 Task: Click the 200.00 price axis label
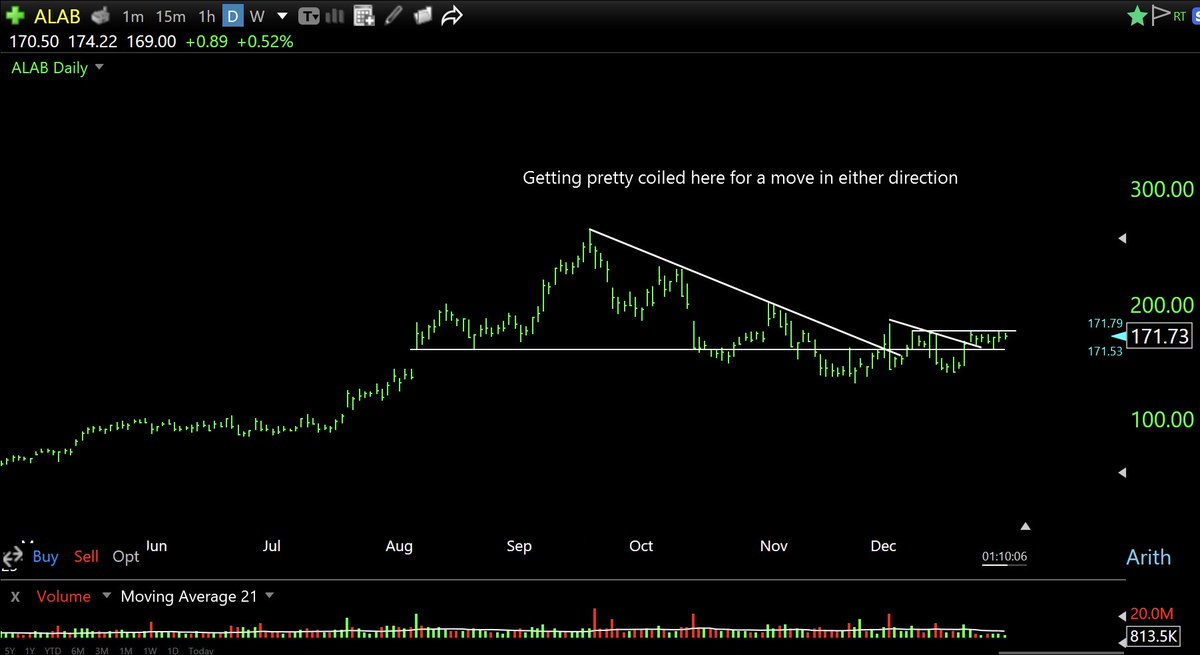pos(1160,305)
